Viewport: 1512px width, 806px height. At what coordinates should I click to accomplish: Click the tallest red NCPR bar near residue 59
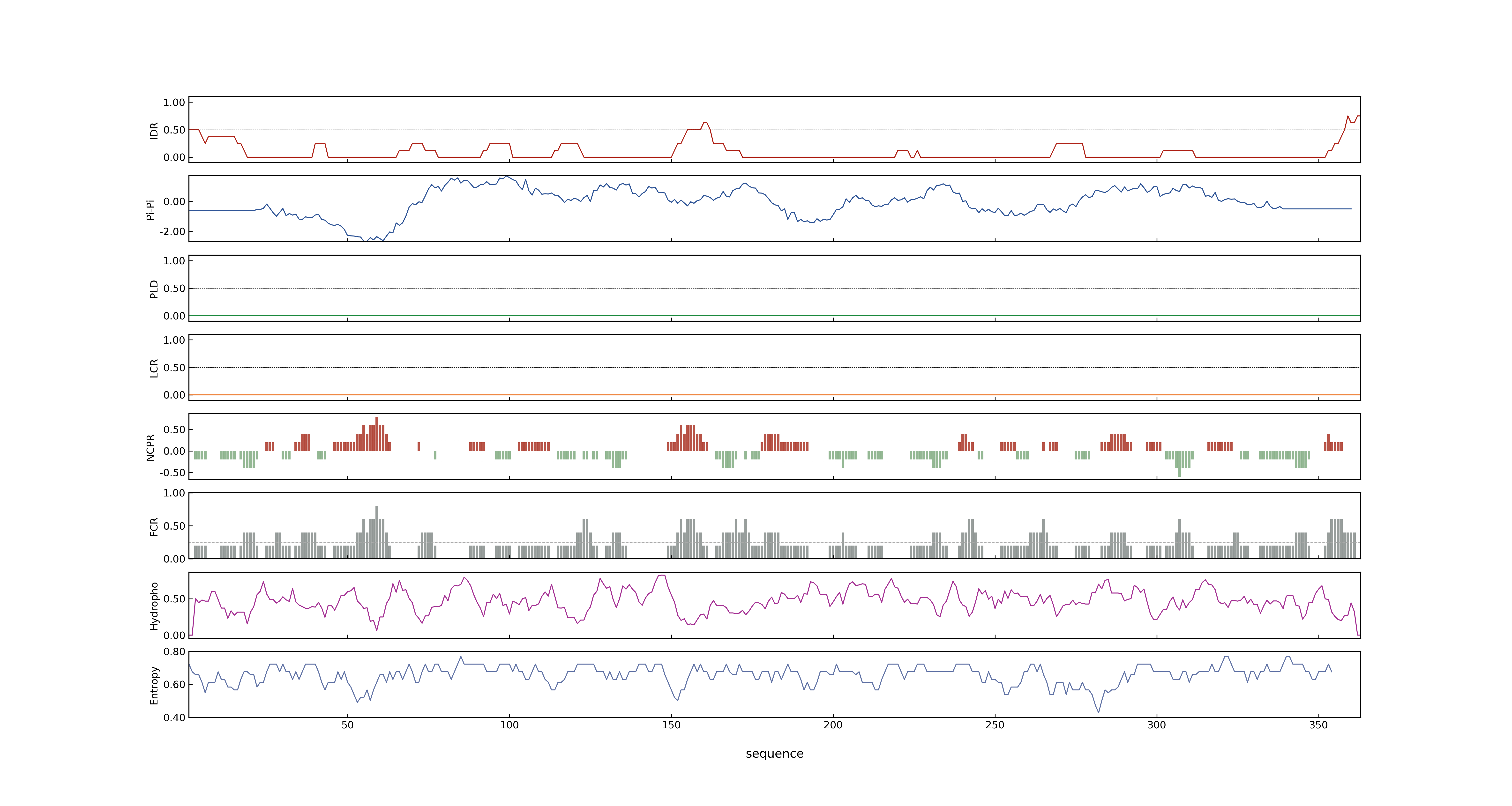tap(377, 434)
